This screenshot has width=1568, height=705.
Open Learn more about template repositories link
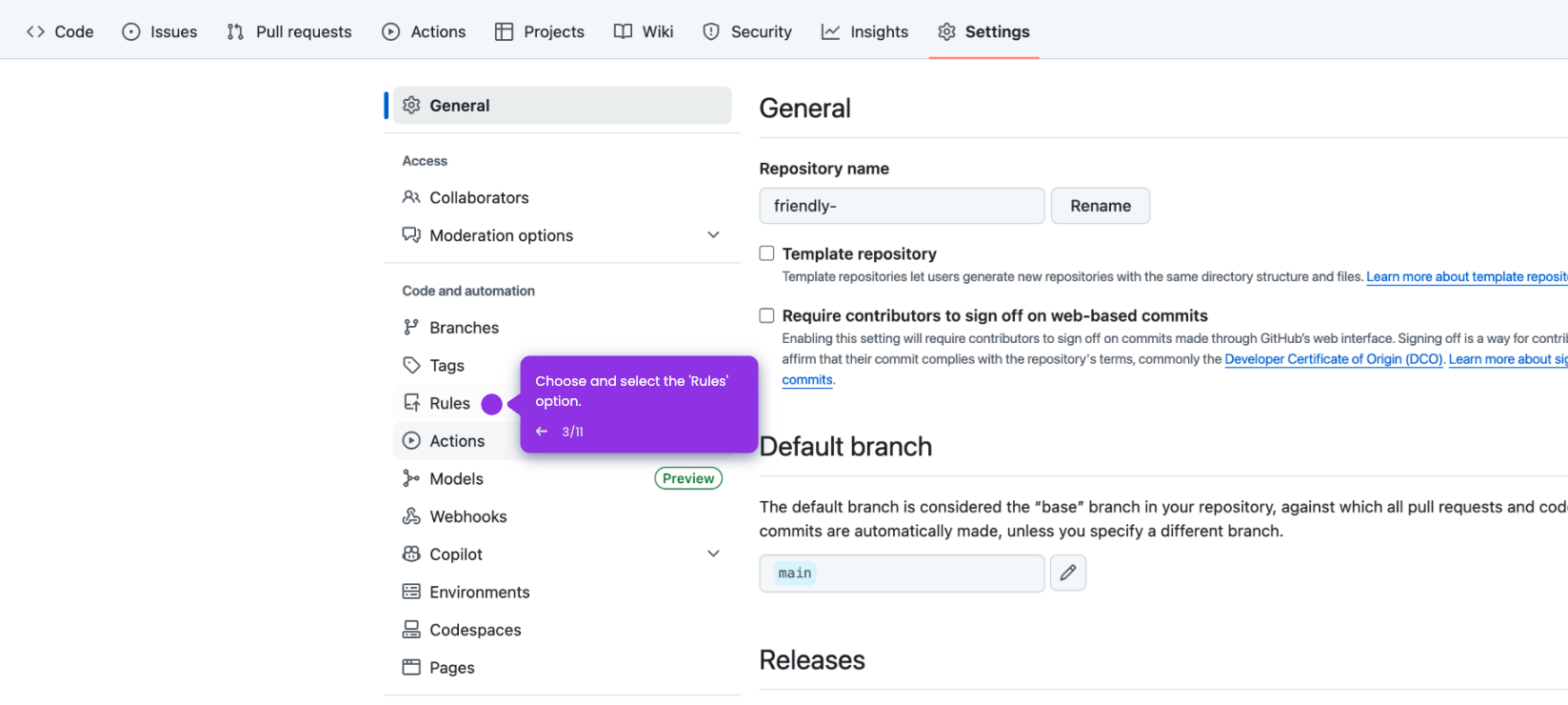click(x=1467, y=277)
